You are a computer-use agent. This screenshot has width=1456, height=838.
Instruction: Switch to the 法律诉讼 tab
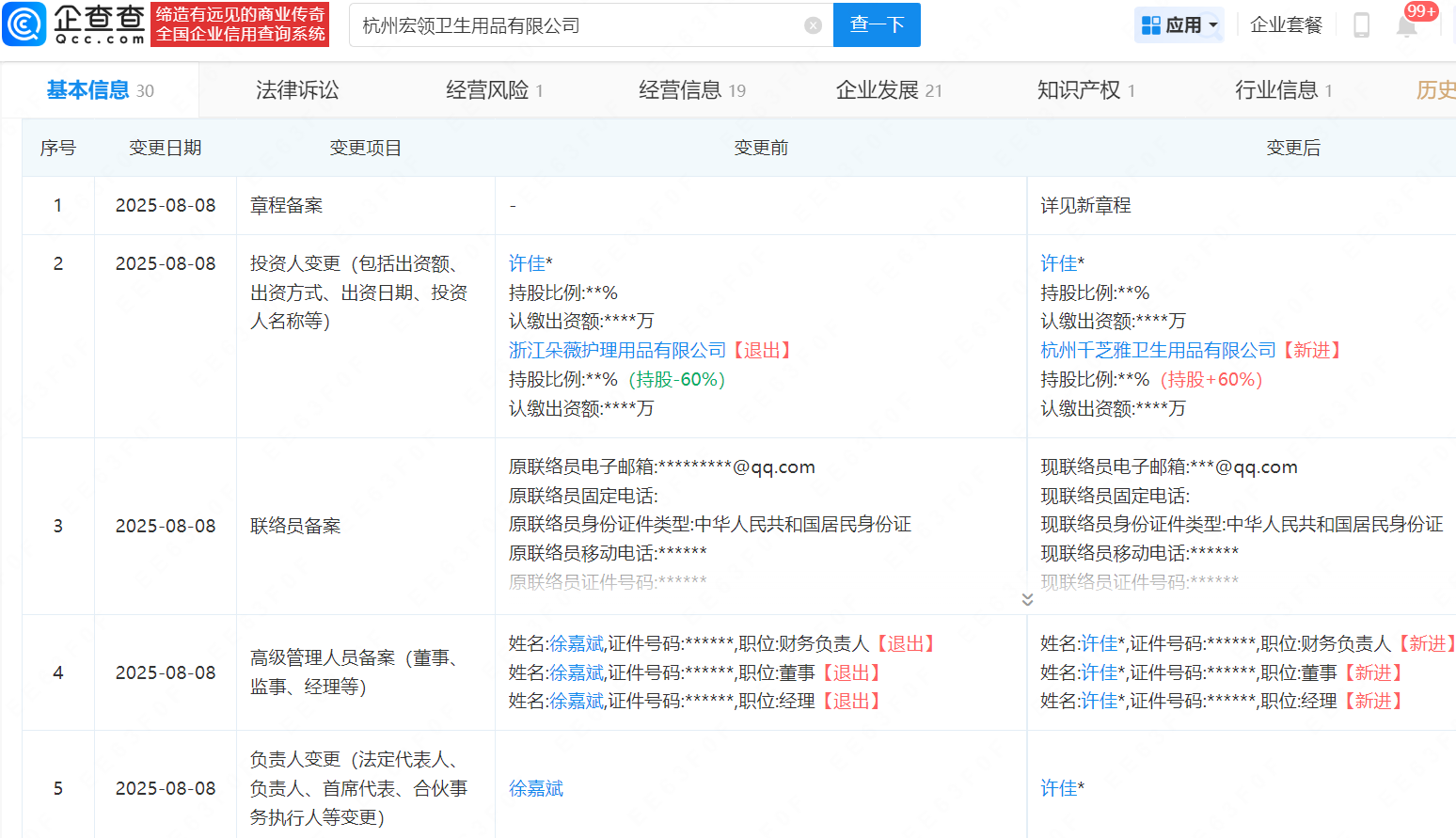(x=297, y=90)
